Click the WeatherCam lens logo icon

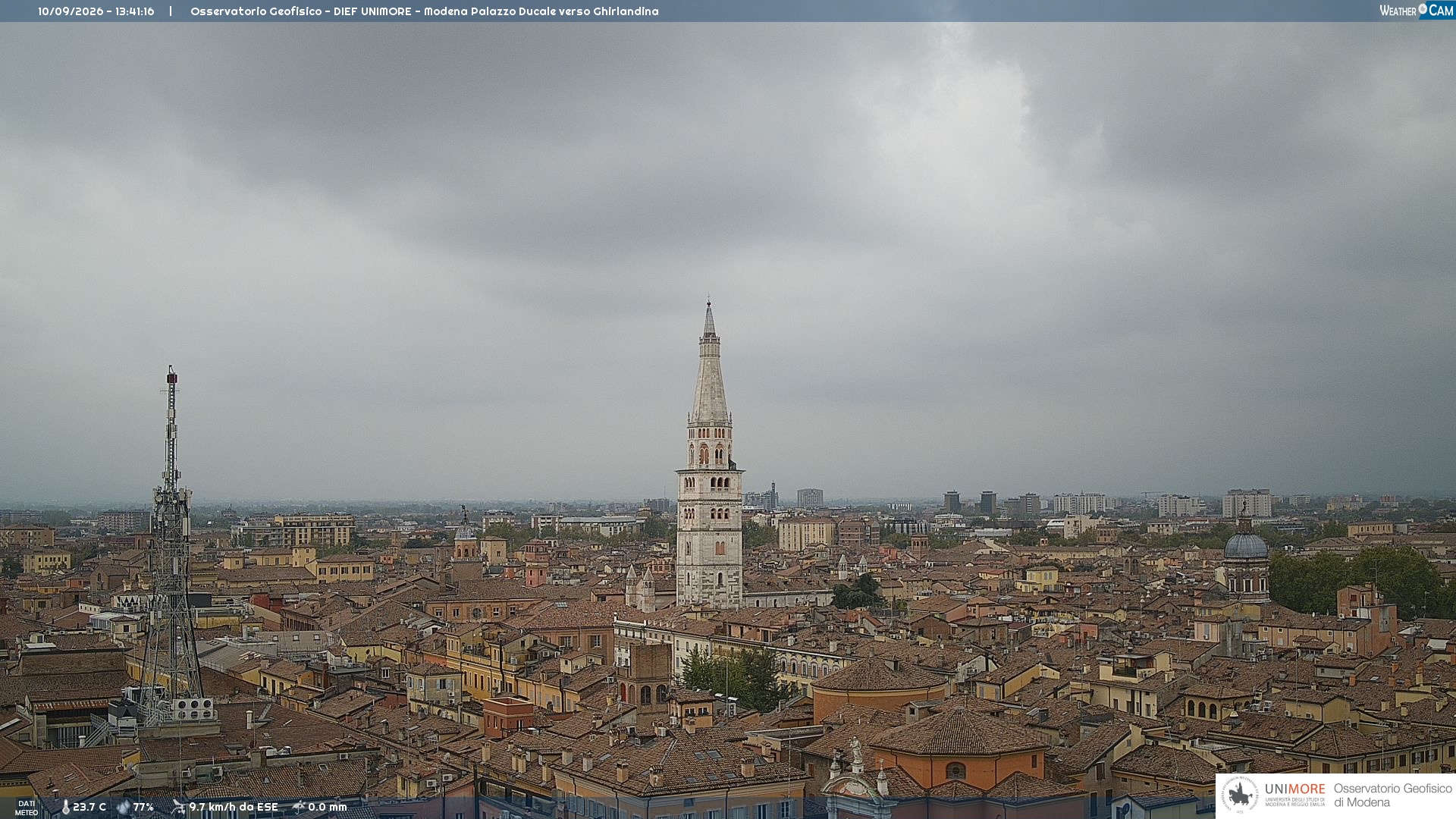point(1423,9)
